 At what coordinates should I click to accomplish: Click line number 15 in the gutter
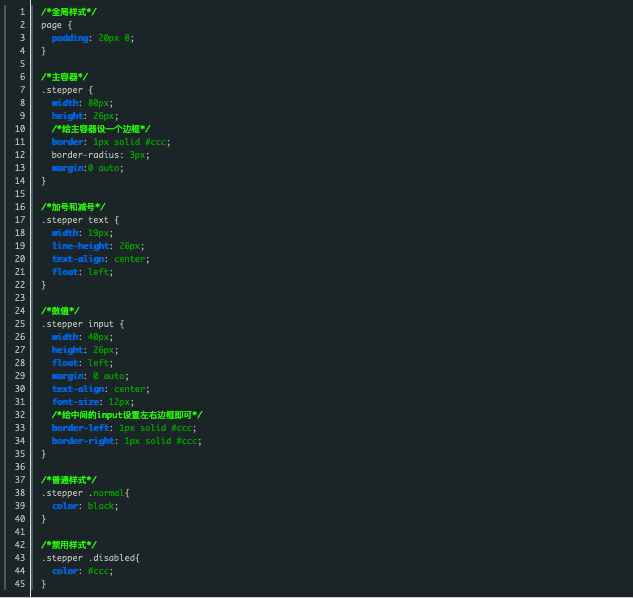pos(19,193)
